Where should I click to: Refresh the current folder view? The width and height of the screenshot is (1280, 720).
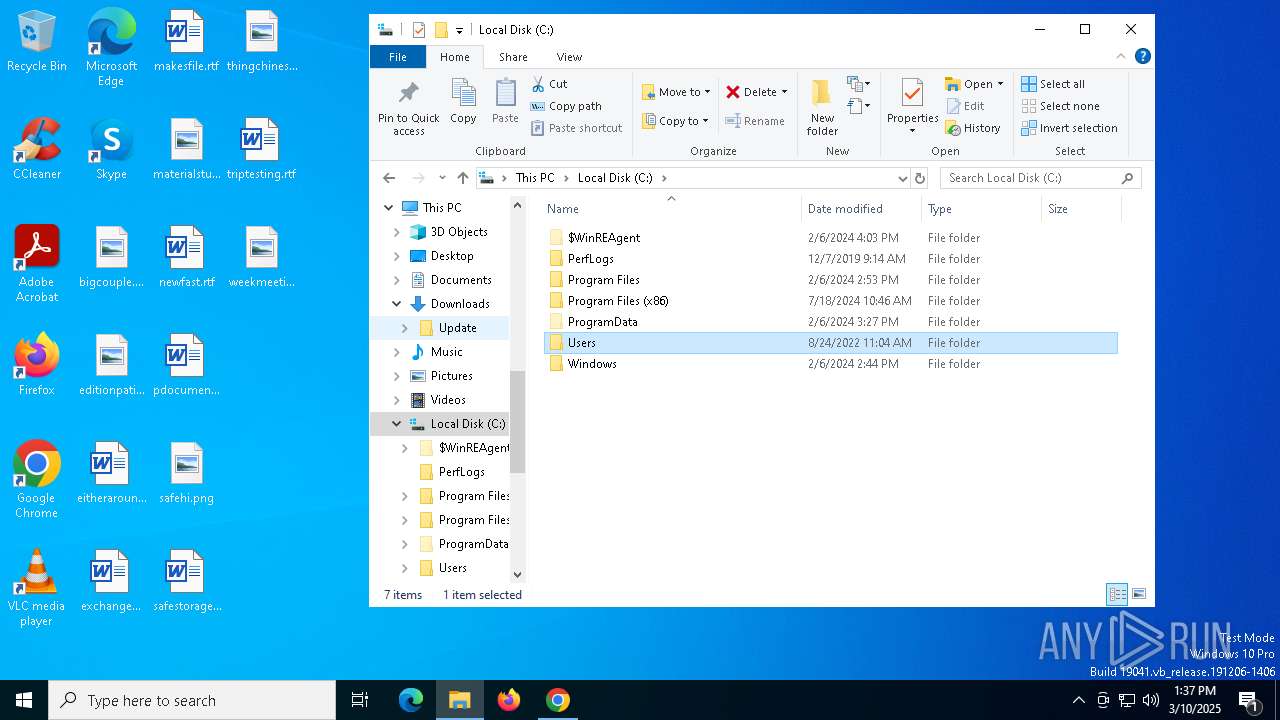point(920,178)
